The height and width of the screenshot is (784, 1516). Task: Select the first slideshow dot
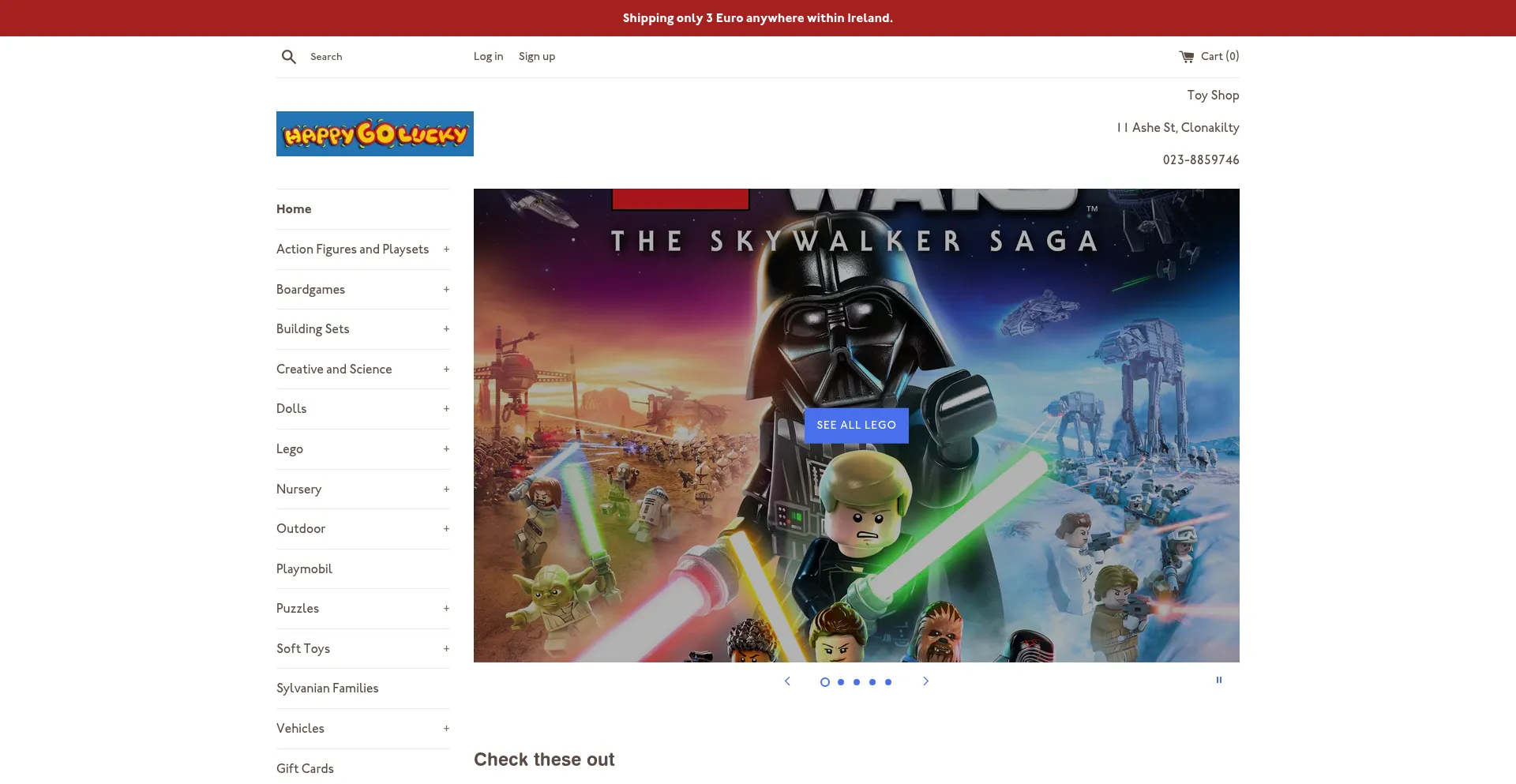tap(825, 682)
